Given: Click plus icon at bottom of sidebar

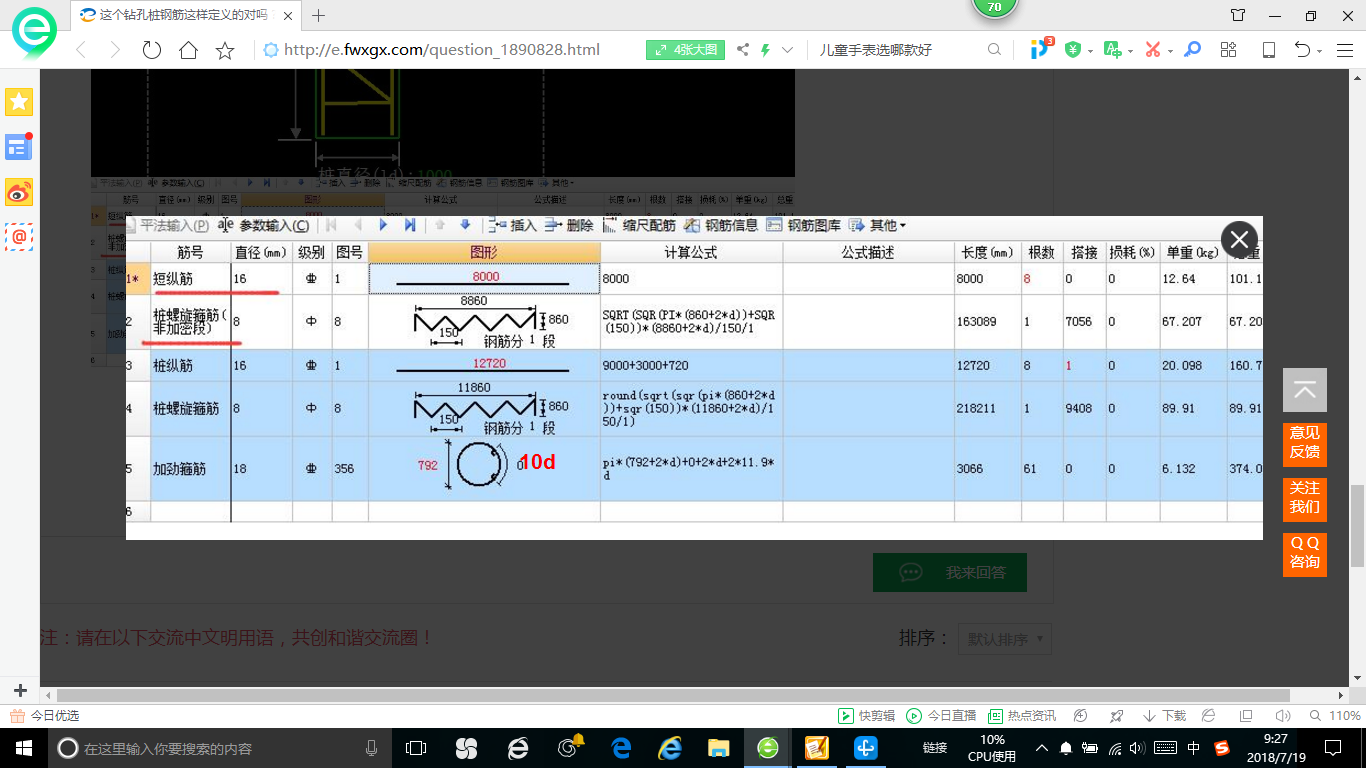Looking at the screenshot, I should coord(20,691).
